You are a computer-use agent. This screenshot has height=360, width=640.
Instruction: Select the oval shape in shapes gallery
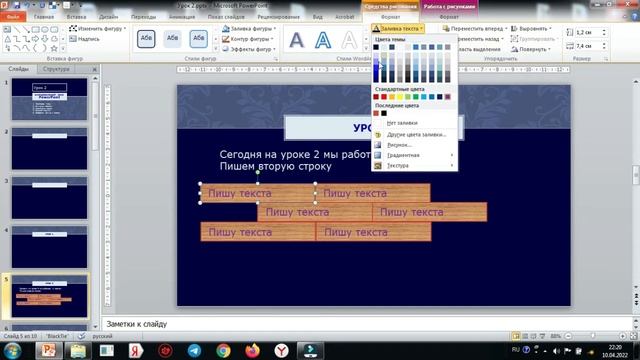coord(45,29)
